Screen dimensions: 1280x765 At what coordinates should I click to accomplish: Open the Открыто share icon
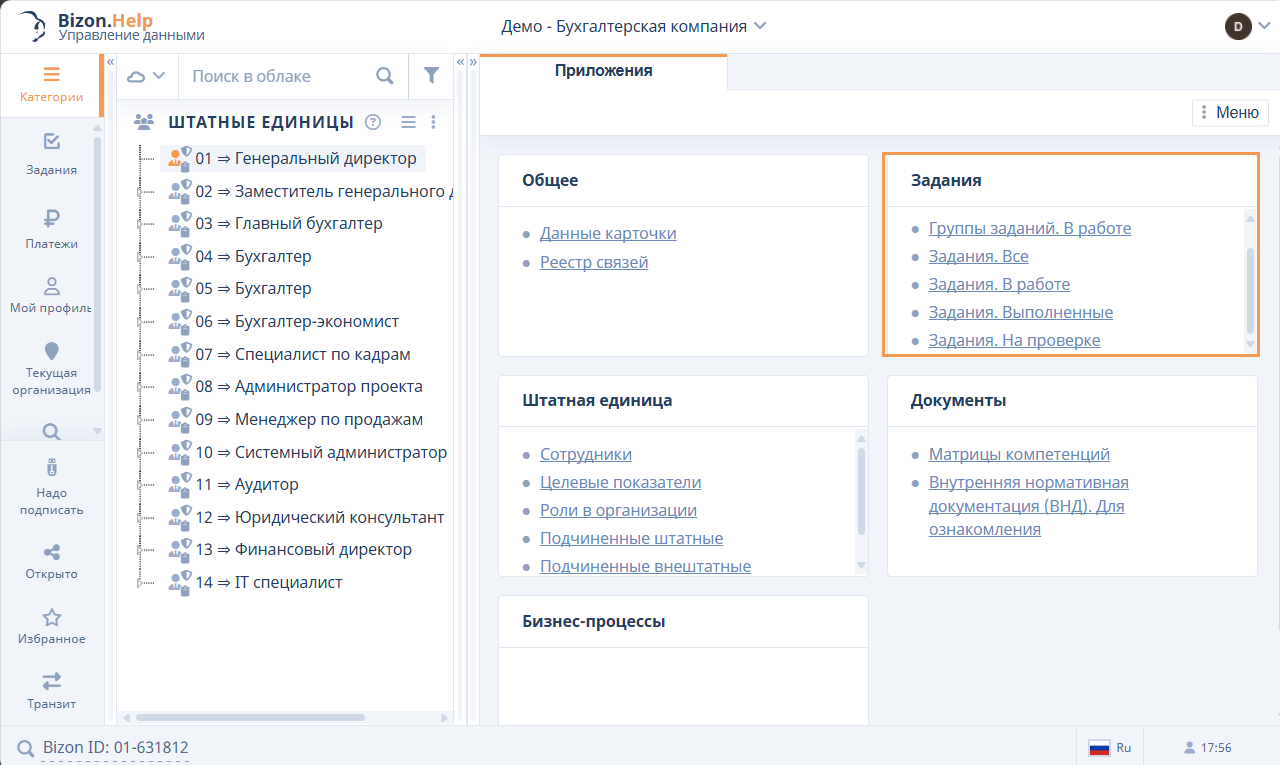click(x=51, y=552)
